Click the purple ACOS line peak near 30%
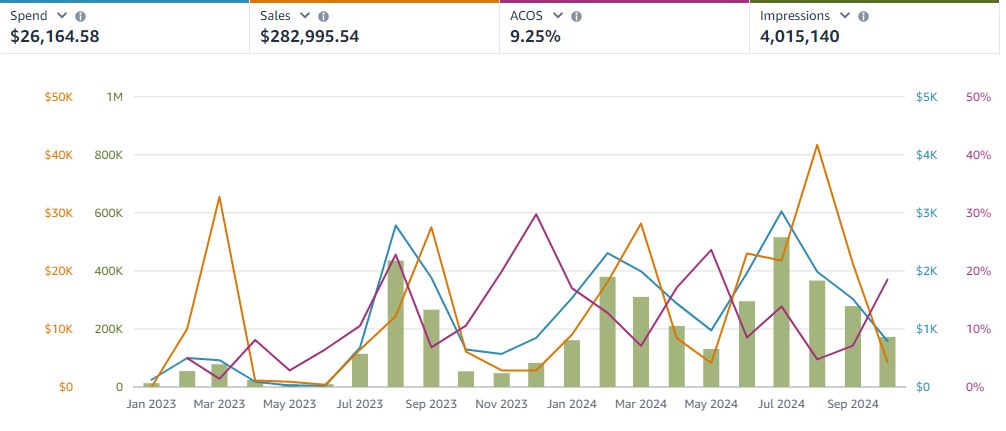This screenshot has height=431, width=1006. pos(537,214)
